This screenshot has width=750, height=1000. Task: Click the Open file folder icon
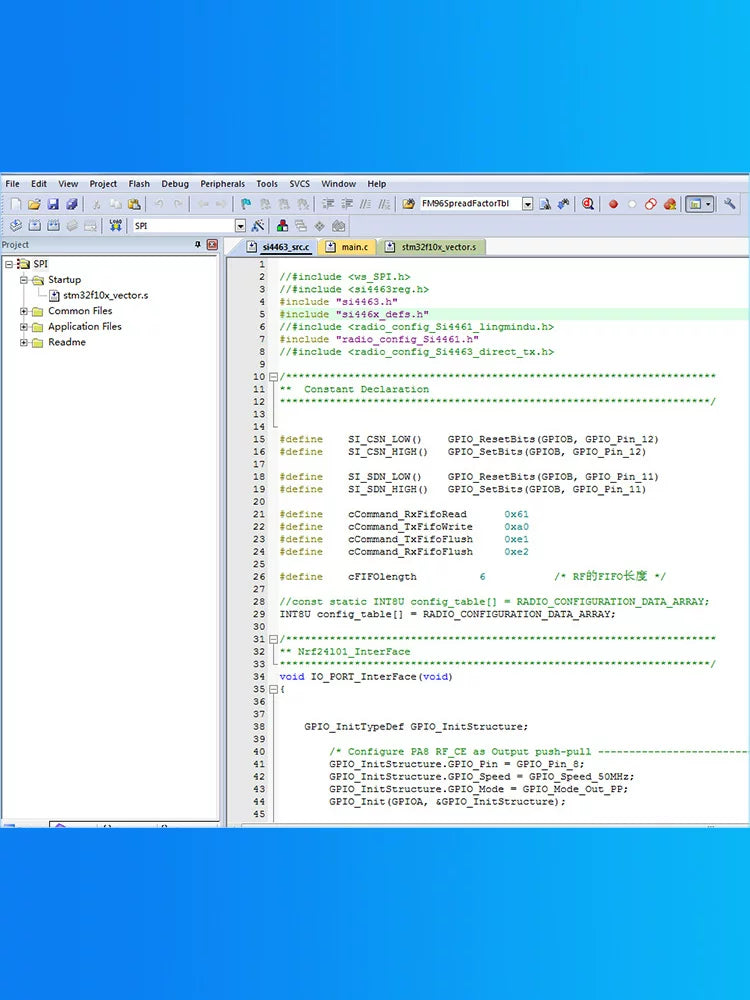pyautogui.click(x=34, y=204)
